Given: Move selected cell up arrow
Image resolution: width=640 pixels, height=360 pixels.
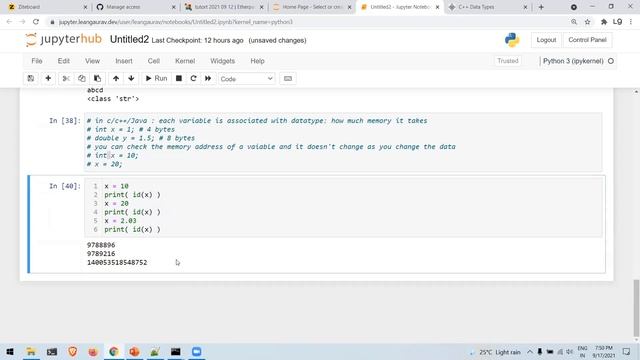Looking at the screenshot, I should 116,78.
